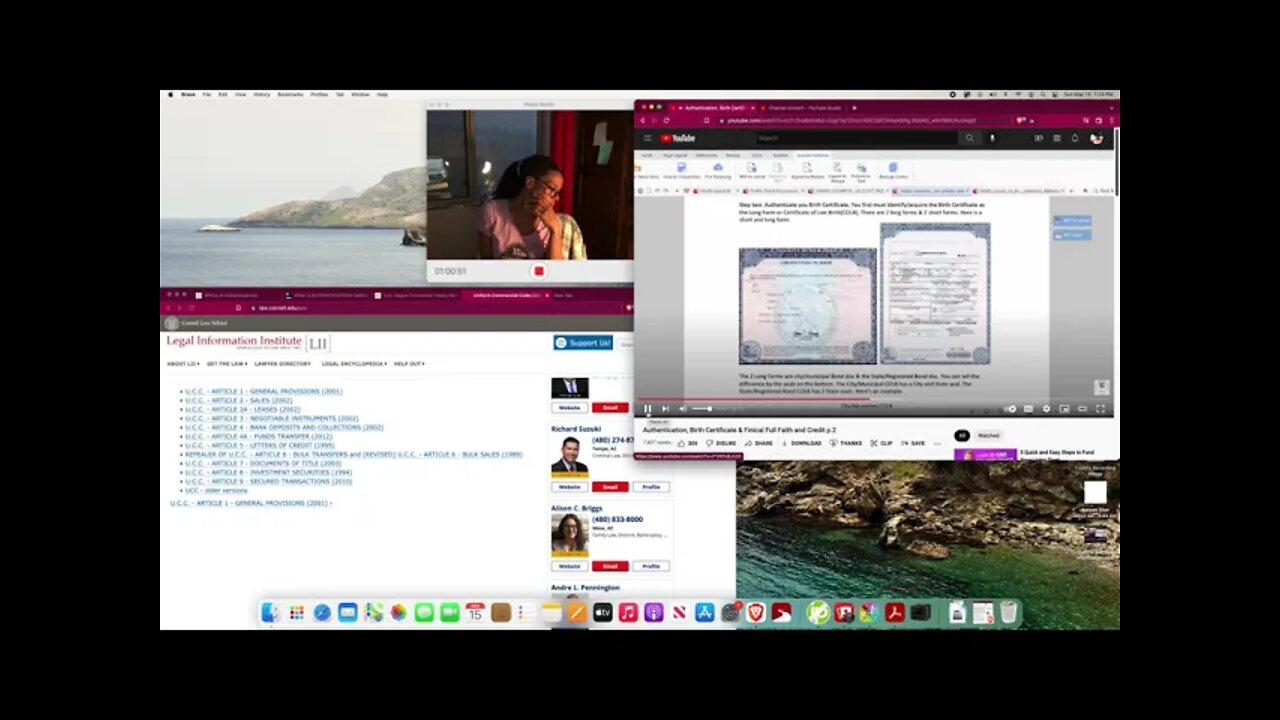Open U.C.C. Article 5 Letters of Credit link

[x=260, y=445]
